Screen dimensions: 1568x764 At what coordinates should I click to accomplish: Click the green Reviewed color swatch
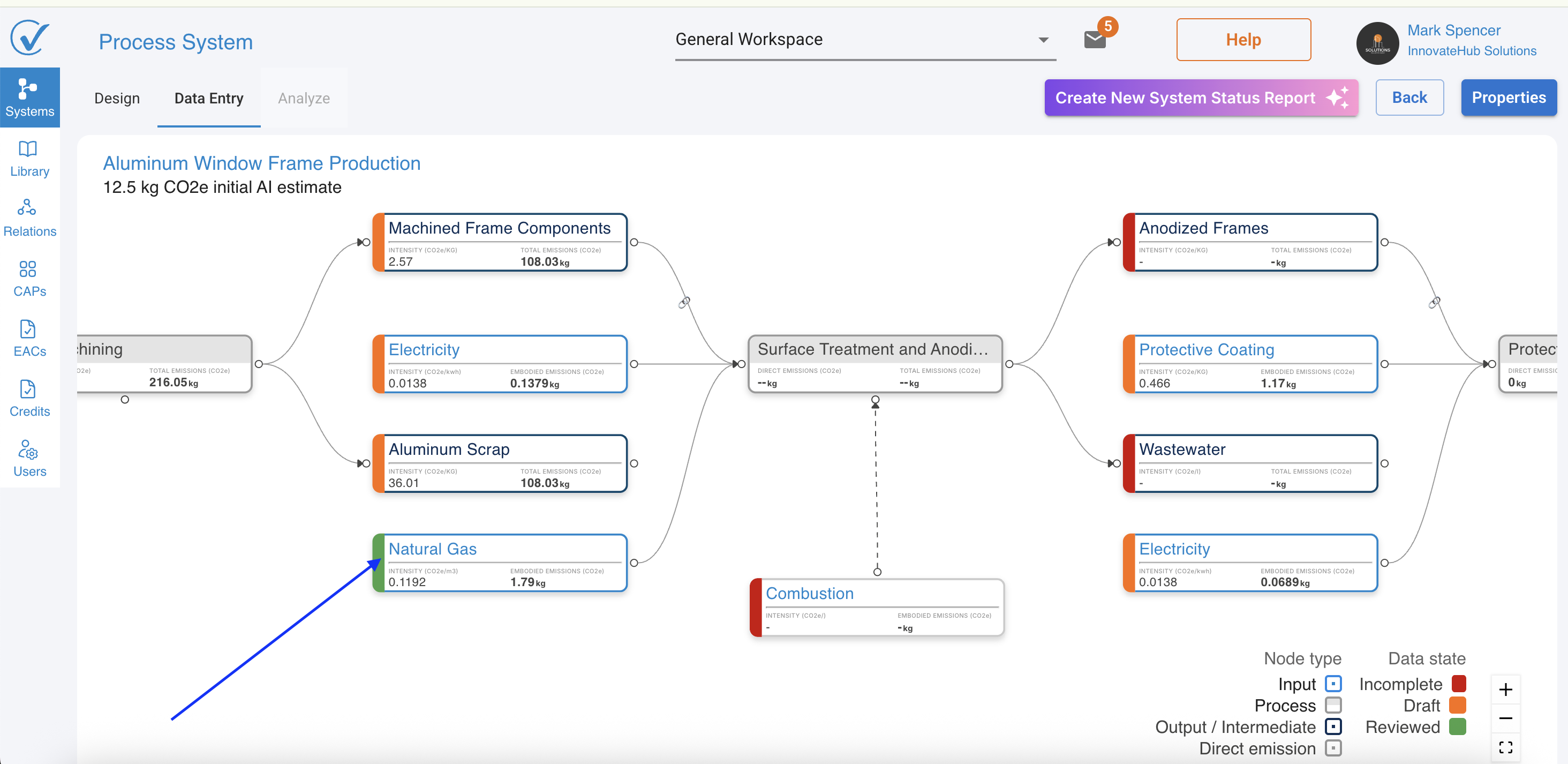pos(1457,726)
